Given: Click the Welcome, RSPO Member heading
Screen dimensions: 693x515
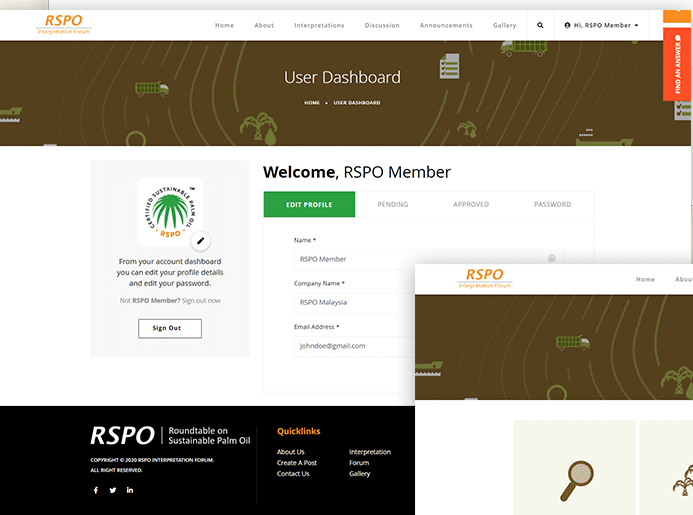Looking at the screenshot, I should (x=357, y=172).
